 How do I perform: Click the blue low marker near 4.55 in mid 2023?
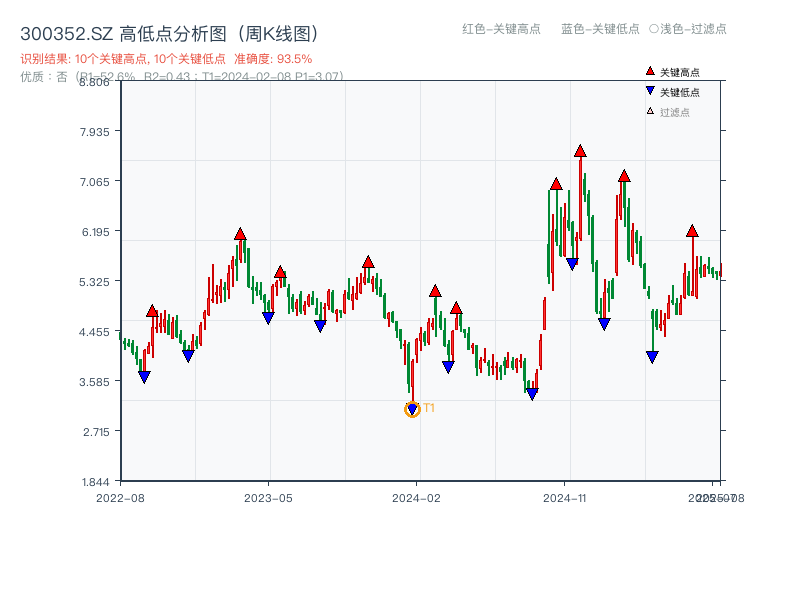320,326
